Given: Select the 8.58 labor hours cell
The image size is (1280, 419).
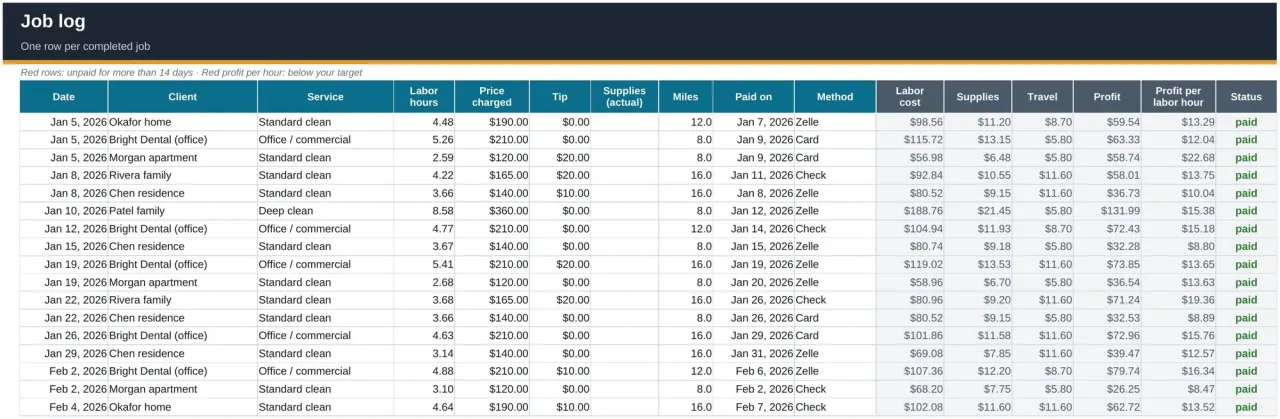Looking at the screenshot, I should tap(424, 211).
